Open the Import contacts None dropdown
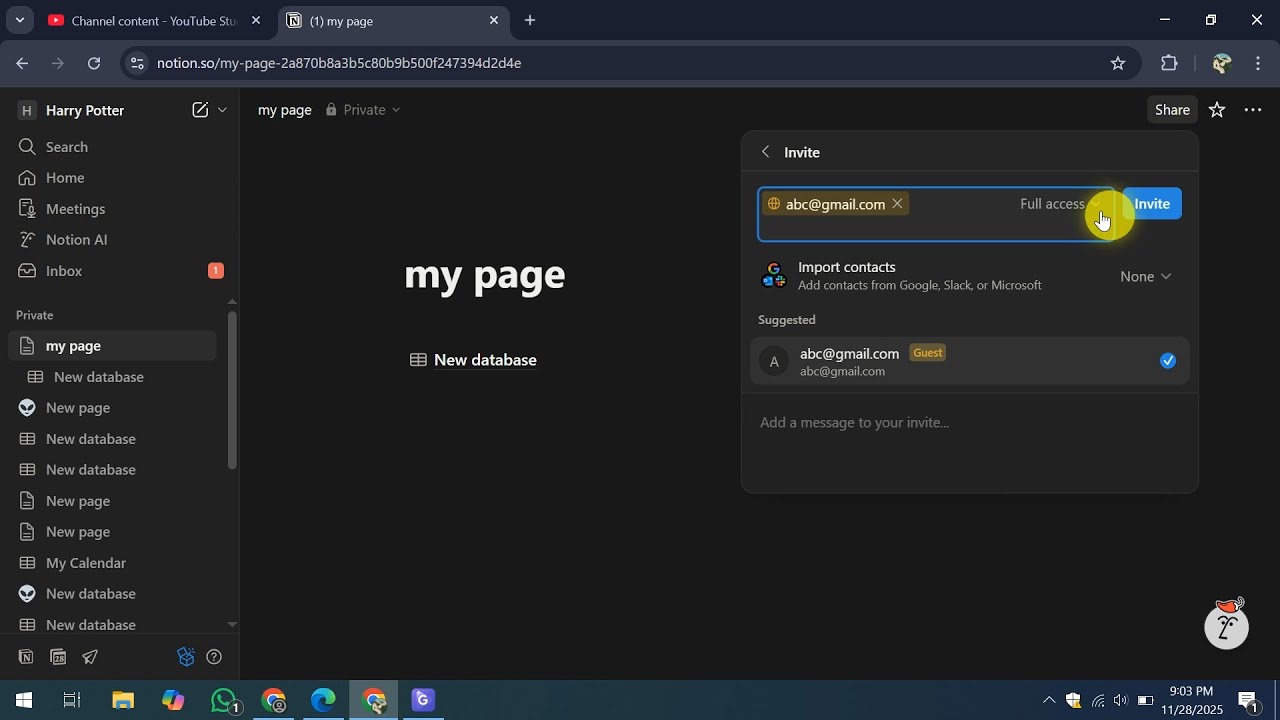The height and width of the screenshot is (720, 1280). click(x=1146, y=277)
